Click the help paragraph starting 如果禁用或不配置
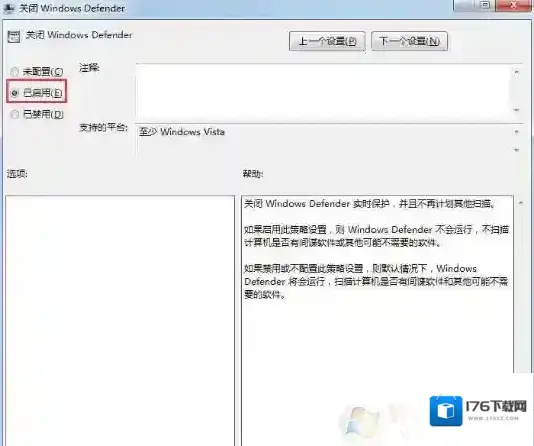The height and width of the screenshot is (446, 534). coord(376,281)
